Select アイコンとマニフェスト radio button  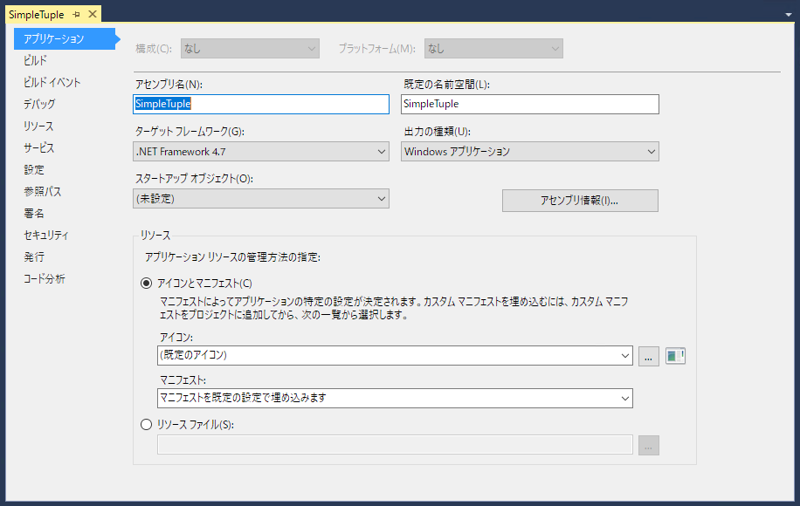pyautogui.click(x=146, y=283)
